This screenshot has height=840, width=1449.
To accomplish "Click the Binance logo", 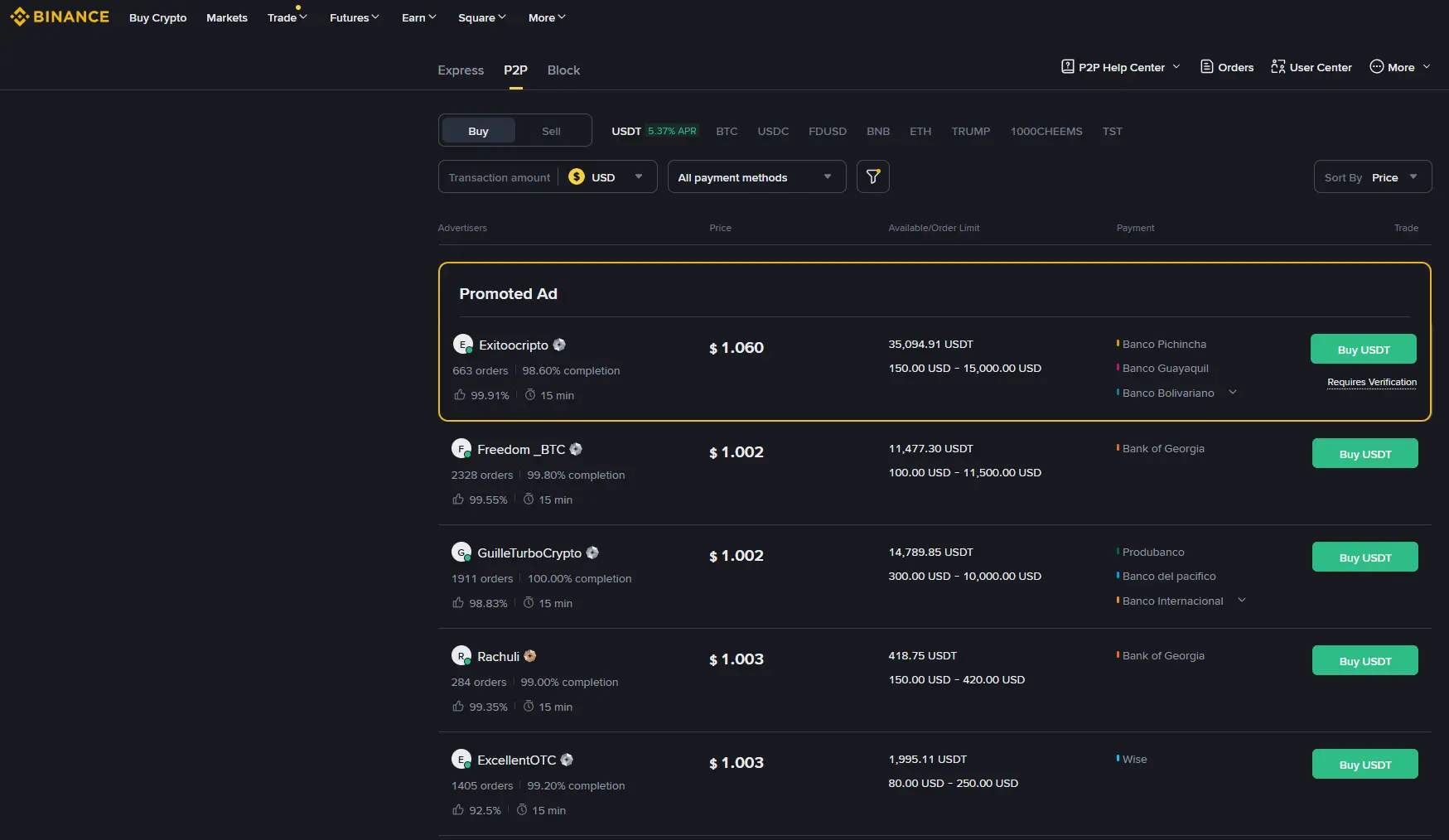I will (59, 17).
